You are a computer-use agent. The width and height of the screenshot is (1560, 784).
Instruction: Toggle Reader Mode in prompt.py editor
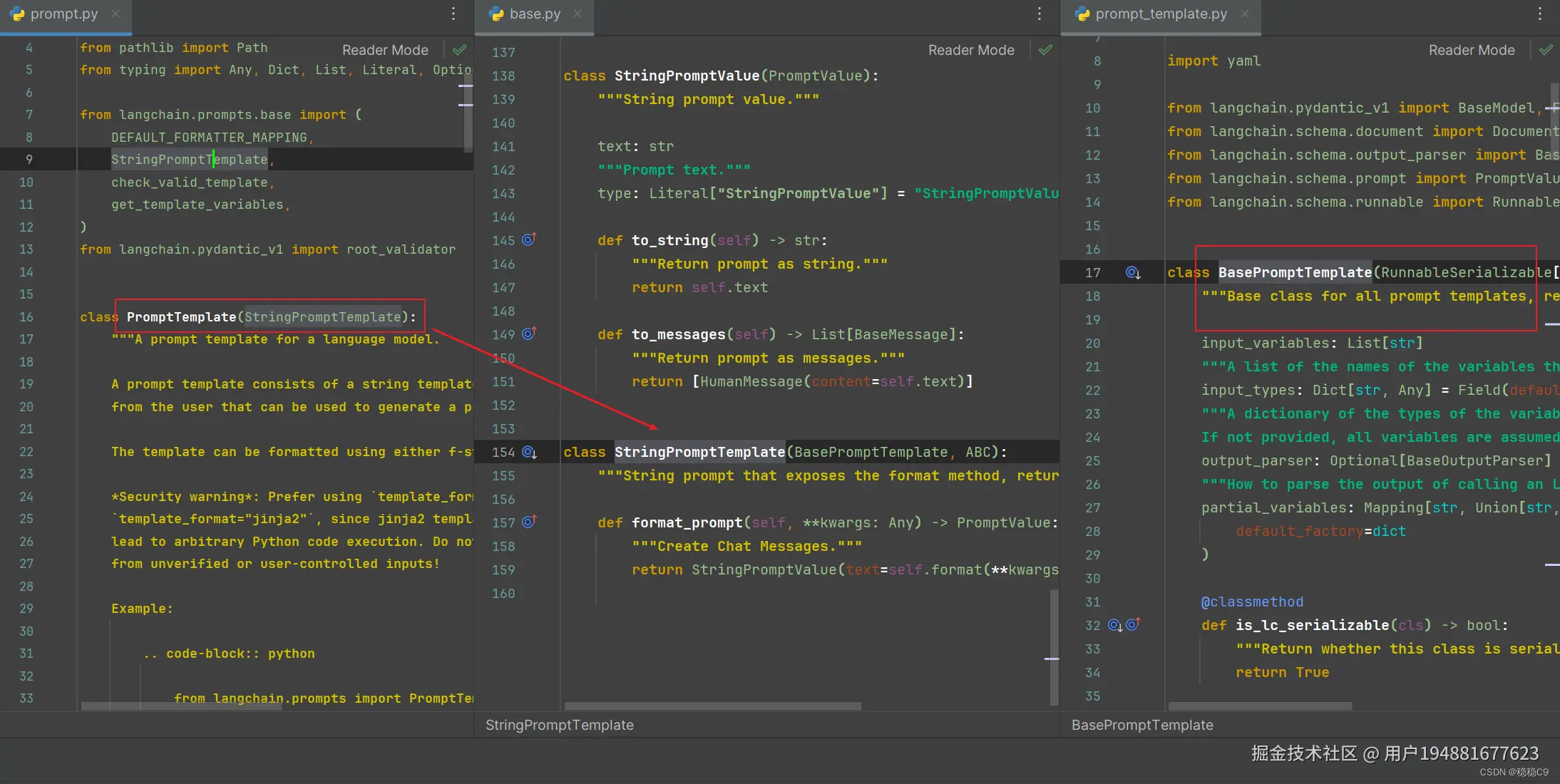(x=385, y=50)
